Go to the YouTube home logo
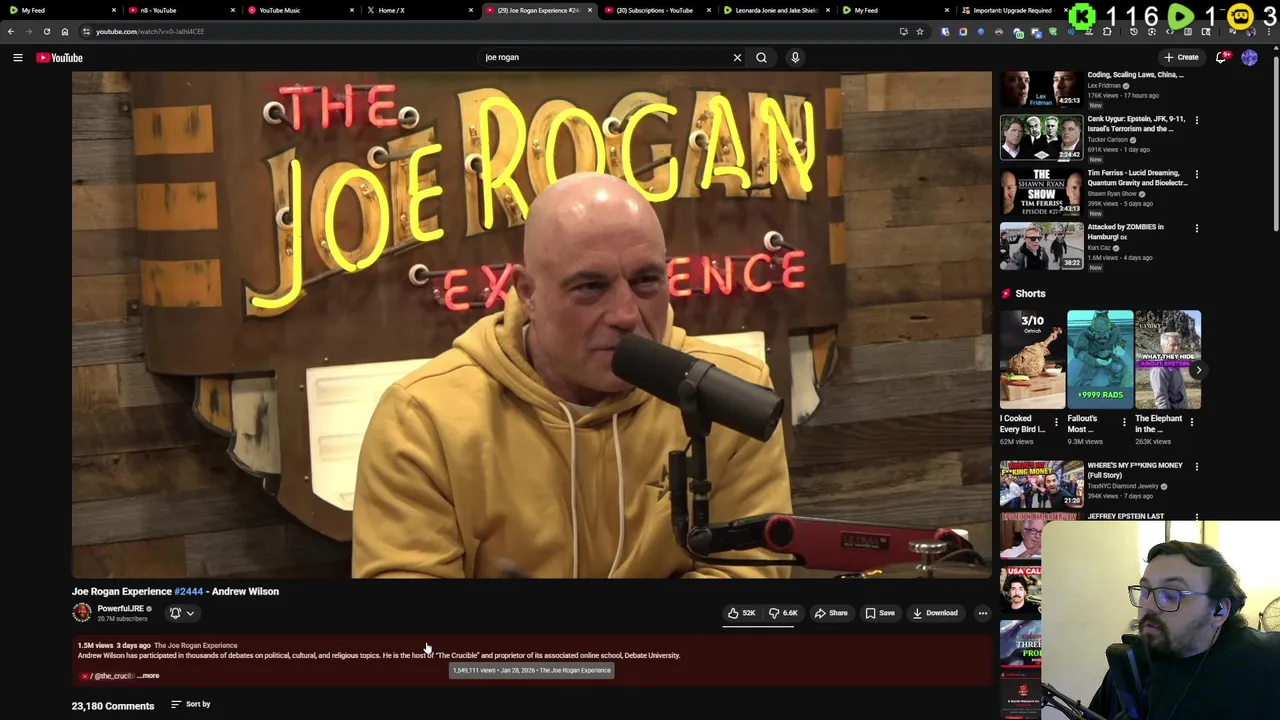 click(x=60, y=57)
